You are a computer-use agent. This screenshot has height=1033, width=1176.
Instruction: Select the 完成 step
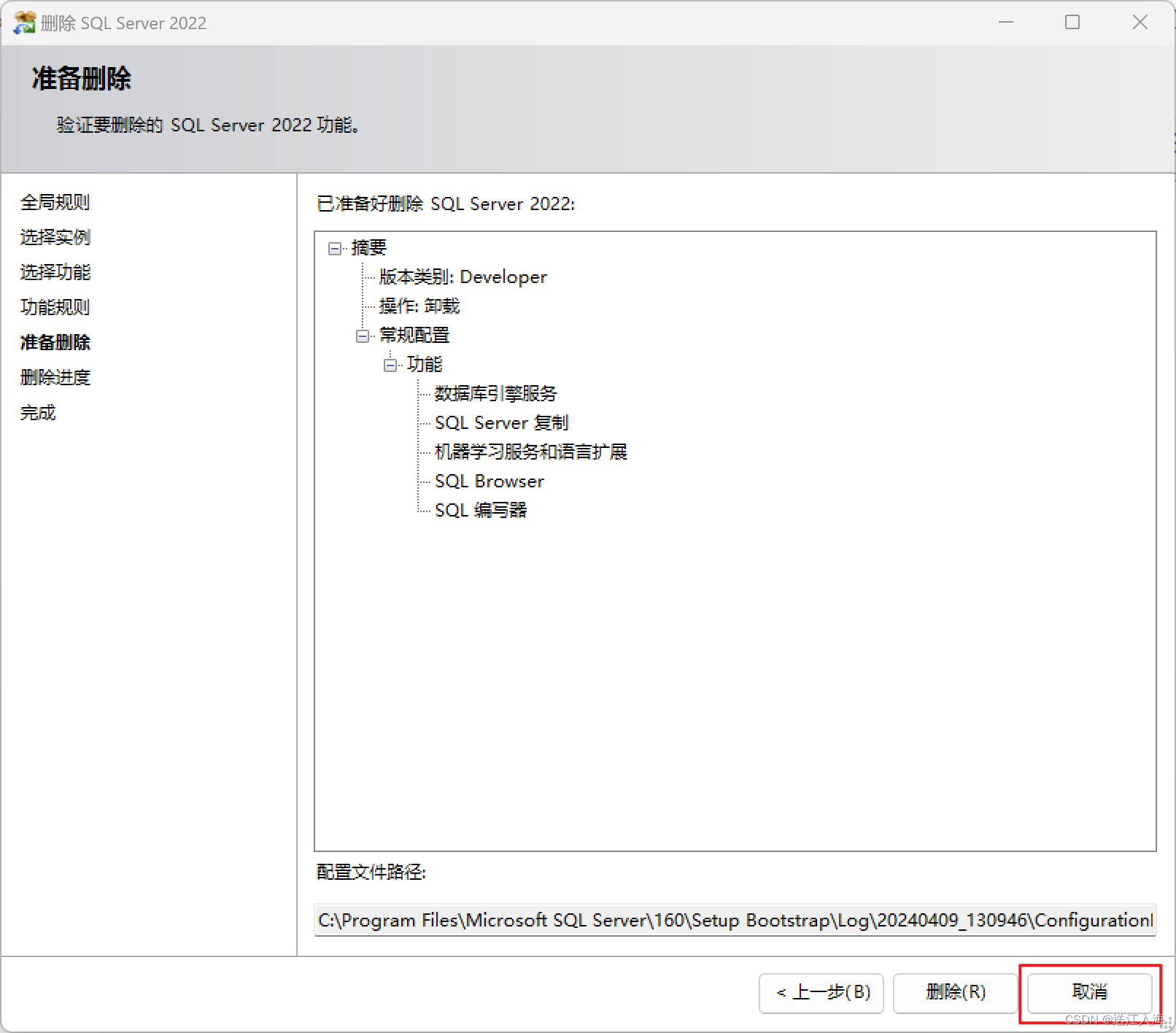(38, 413)
